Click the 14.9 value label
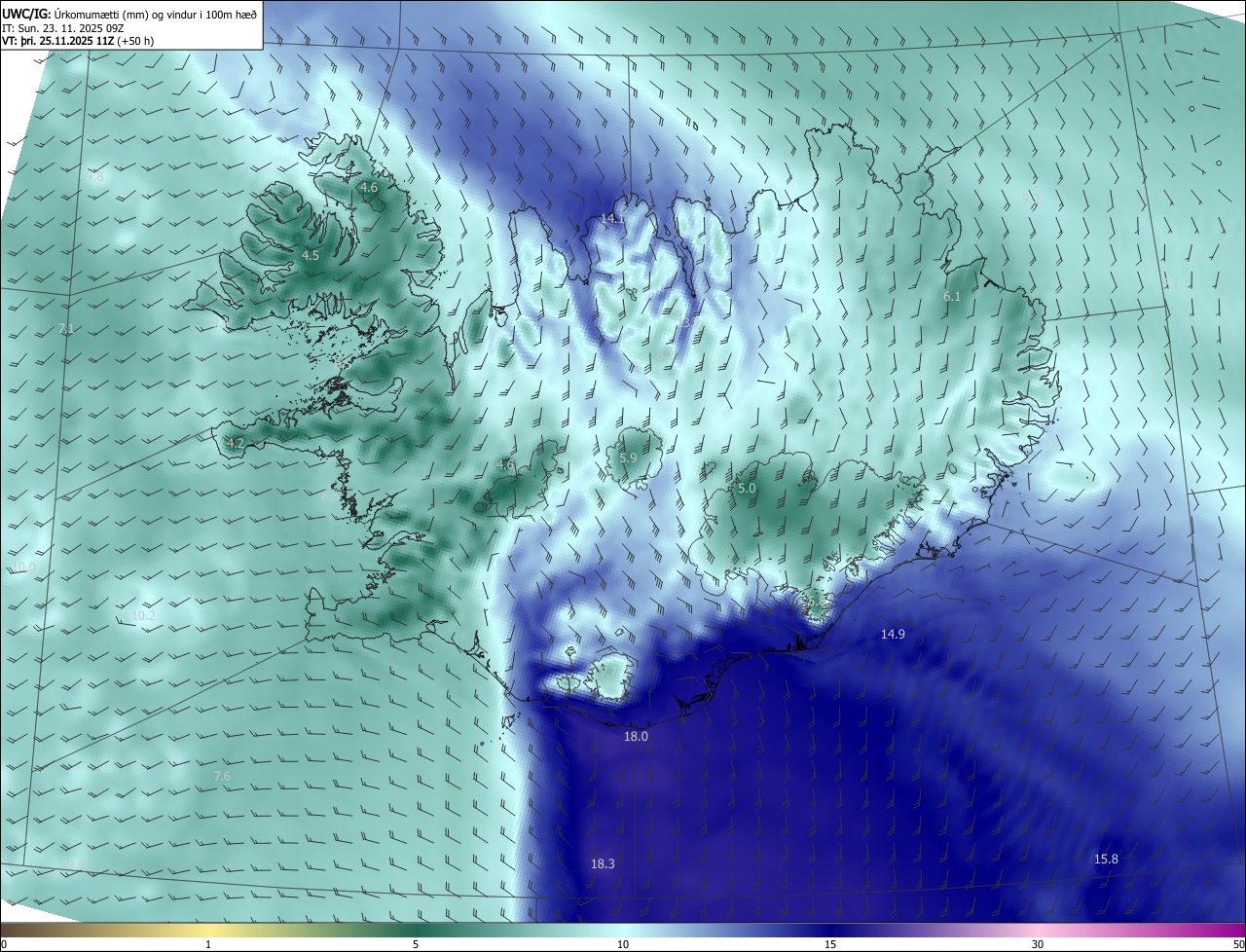The width and height of the screenshot is (1246, 952). pos(893,634)
